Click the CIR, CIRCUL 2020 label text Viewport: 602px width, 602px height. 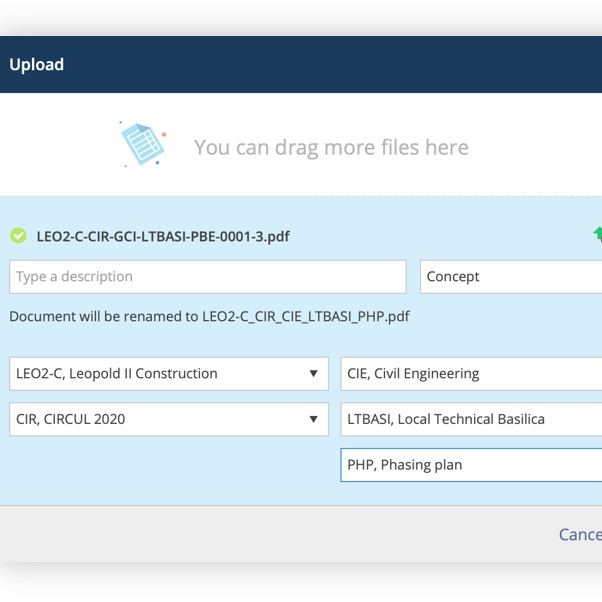[71, 419]
